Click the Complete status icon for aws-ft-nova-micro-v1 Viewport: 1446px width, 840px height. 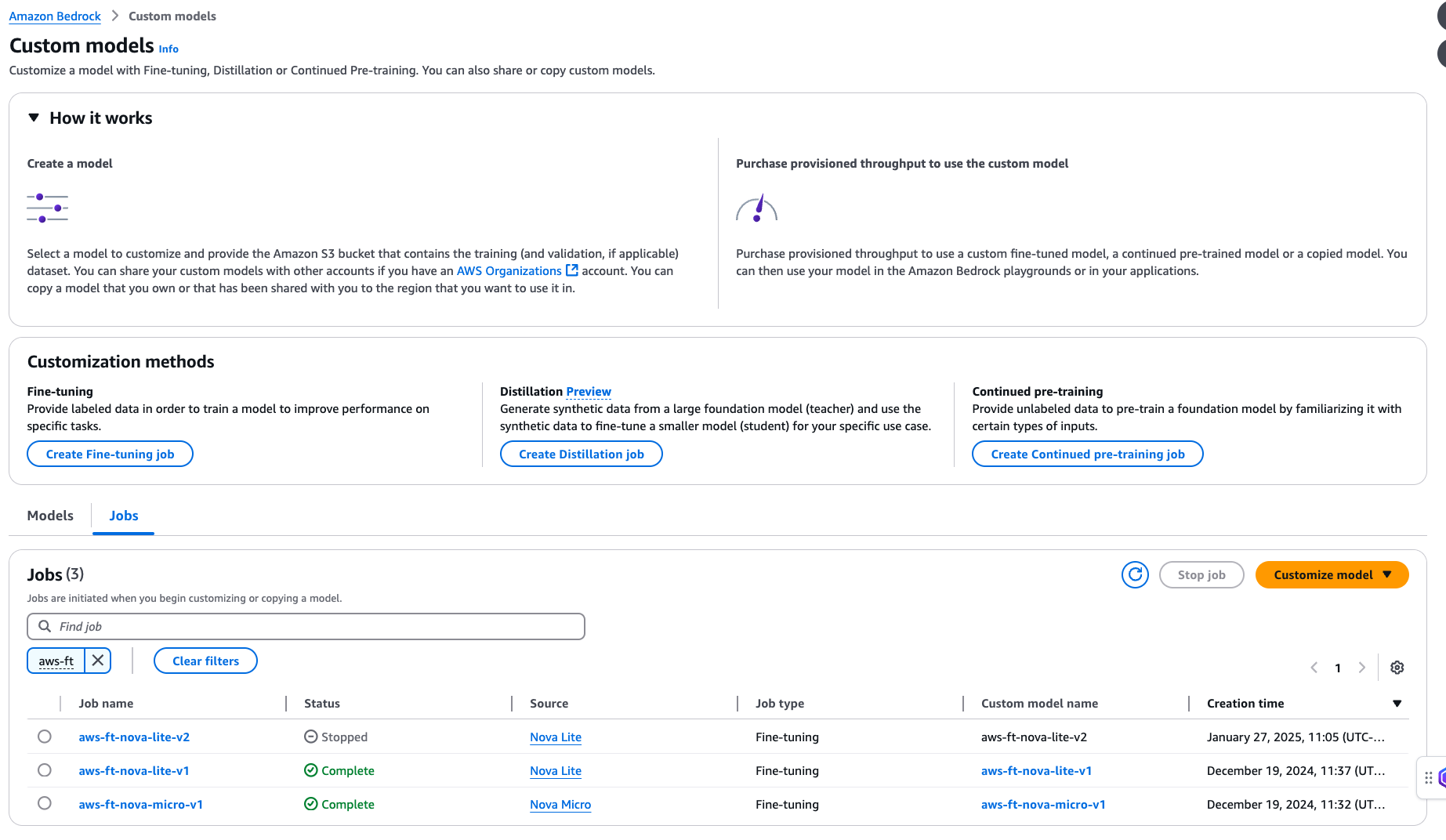pos(310,804)
